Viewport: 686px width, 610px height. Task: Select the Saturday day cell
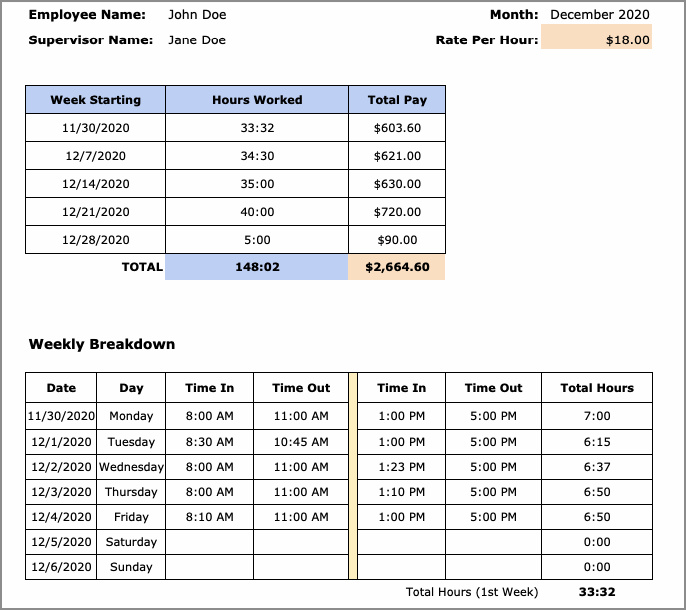(x=131, y=542)
